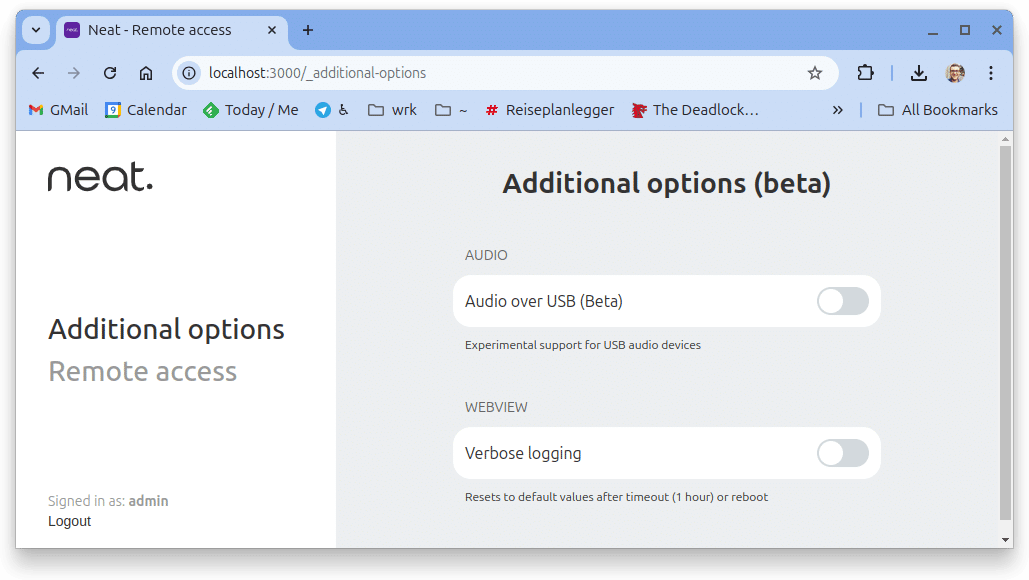The width and height of the screenshot is (1029, 580).
Task: Click the Experimental support for USB audio text
Action: tap(583, 345)
